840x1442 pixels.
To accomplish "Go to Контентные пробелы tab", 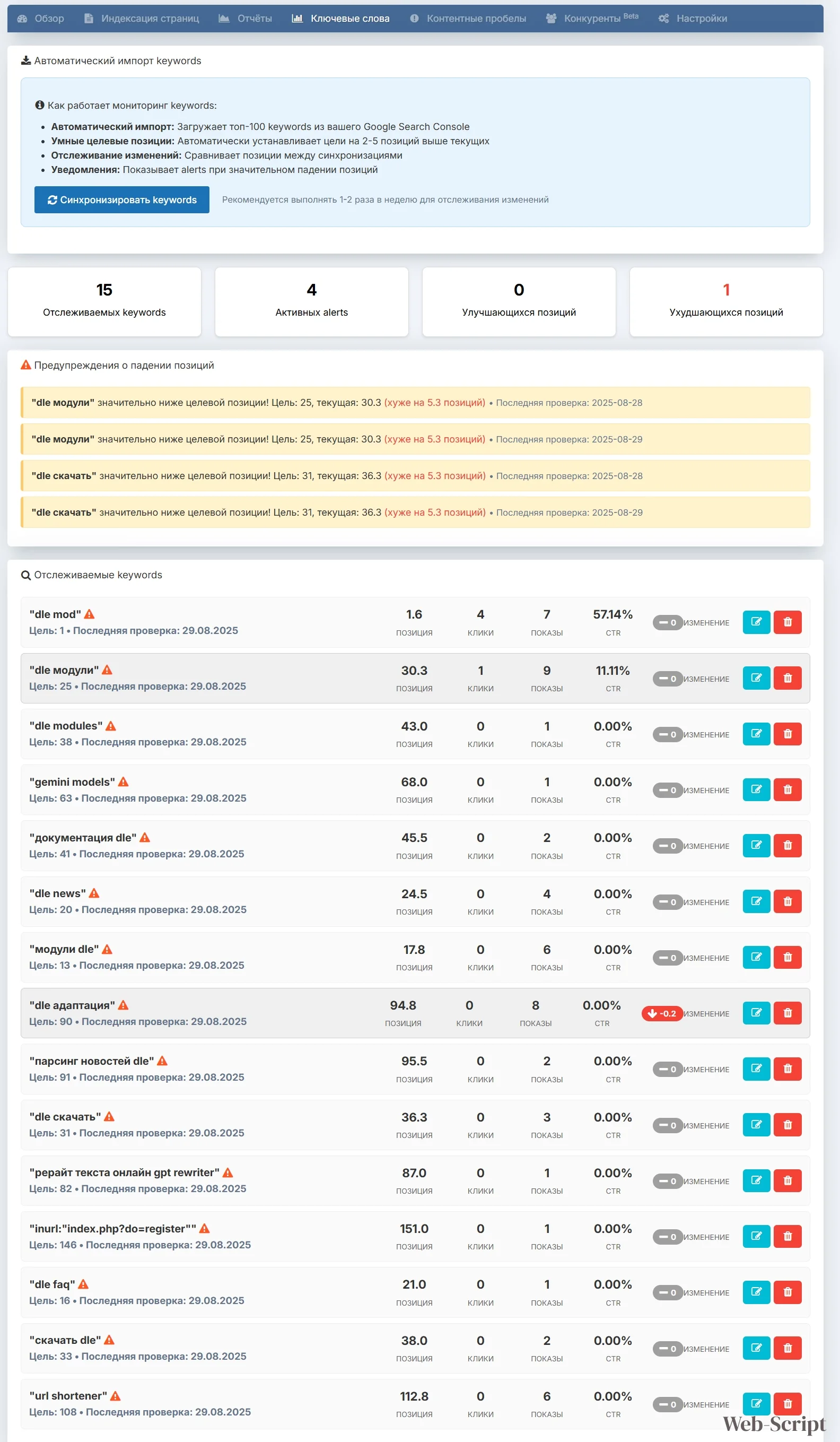I will click(468, 19).
